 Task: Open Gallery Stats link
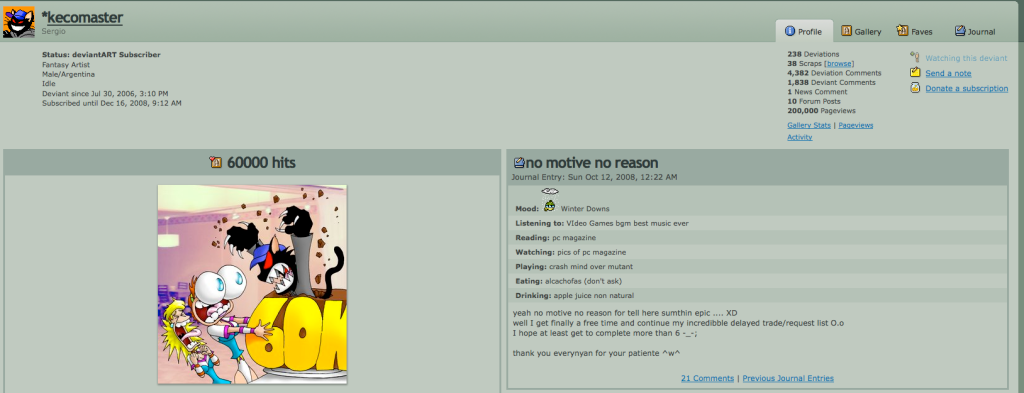pyautogui.click(x=808, y=125)
